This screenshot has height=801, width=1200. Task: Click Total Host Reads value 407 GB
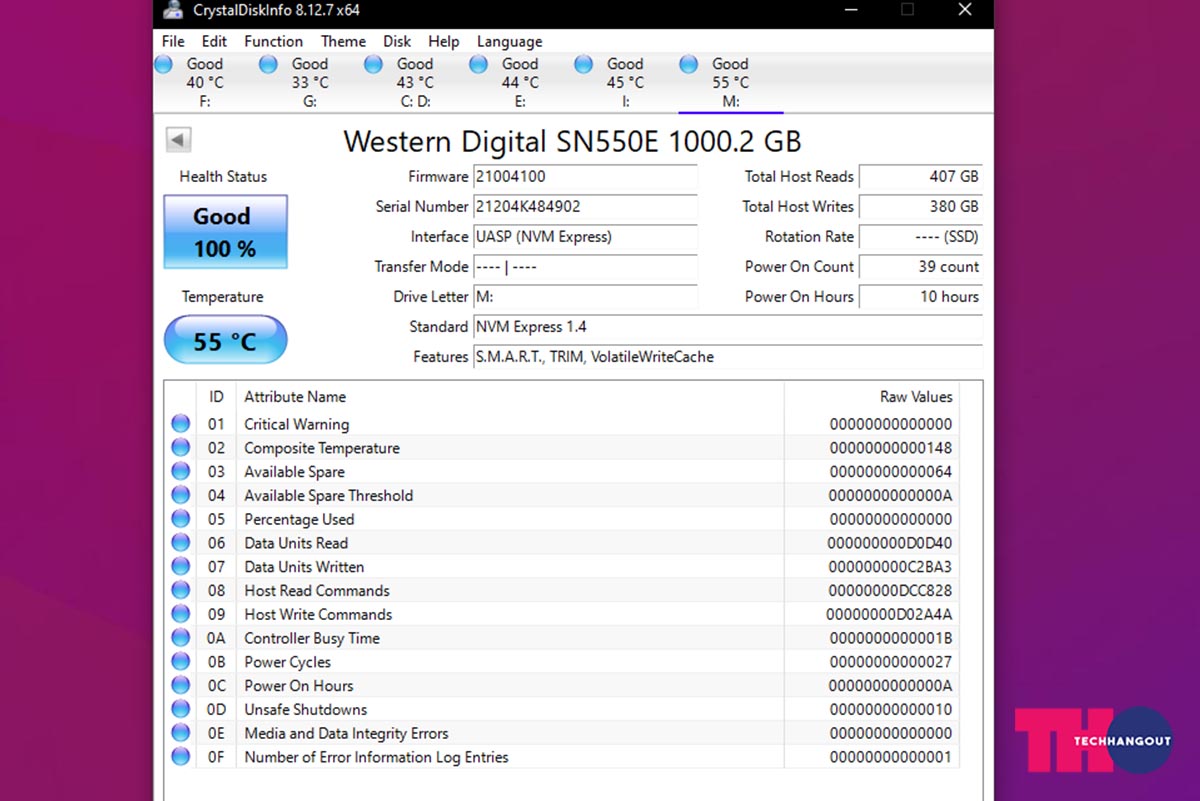921,177
